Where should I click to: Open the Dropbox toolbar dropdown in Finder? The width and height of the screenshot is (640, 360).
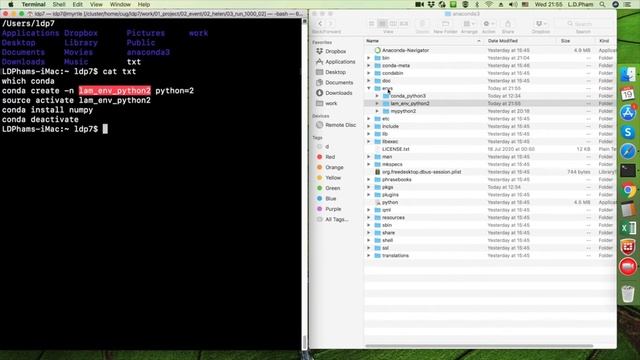click(x=541, y=24)
